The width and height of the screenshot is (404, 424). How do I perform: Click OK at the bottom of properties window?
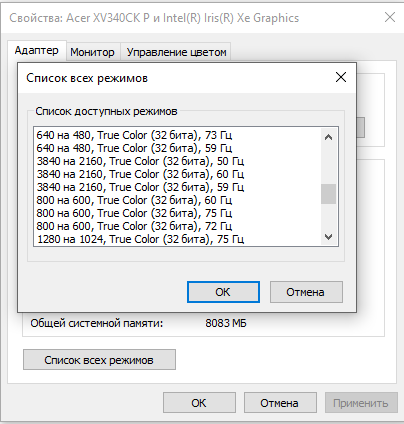coord(199,403)
